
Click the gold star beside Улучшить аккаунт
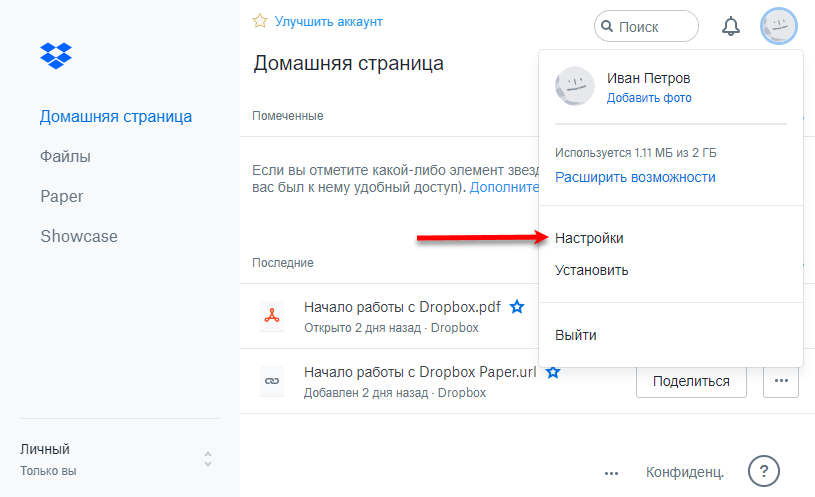tap(260, 21)
